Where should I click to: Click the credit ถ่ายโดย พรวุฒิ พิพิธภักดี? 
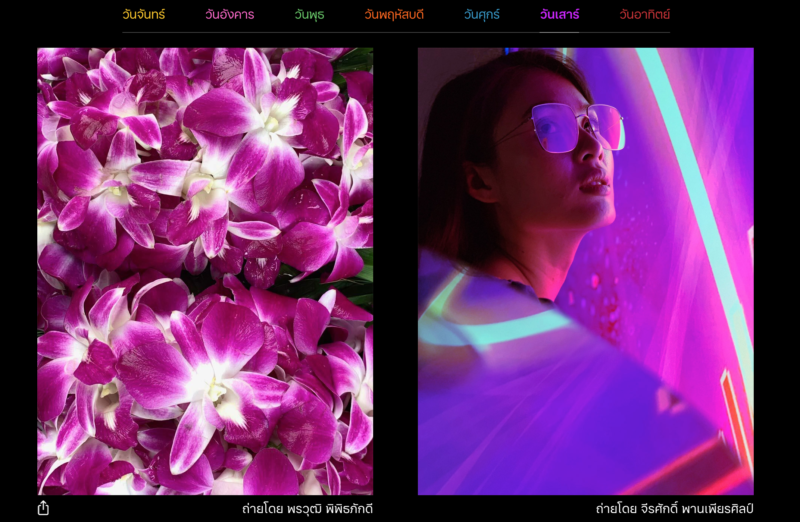click(x=307, y=509)
